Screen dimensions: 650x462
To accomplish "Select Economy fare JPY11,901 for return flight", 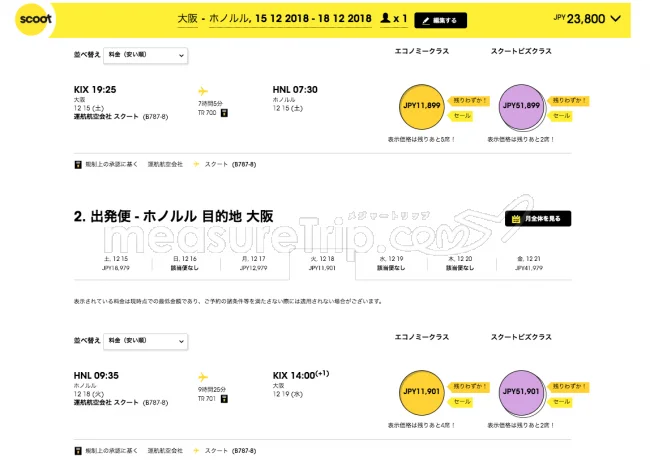I will pos(421,391).
